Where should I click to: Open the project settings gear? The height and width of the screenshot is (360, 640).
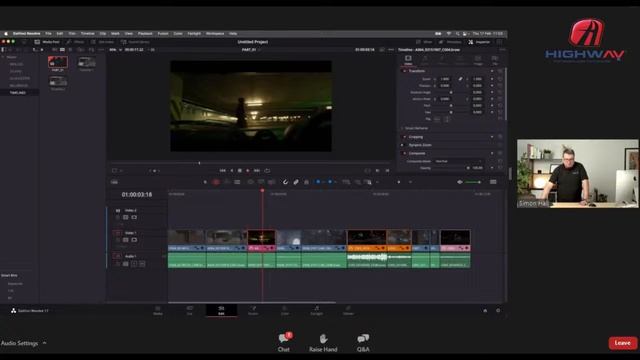point(498,311)
